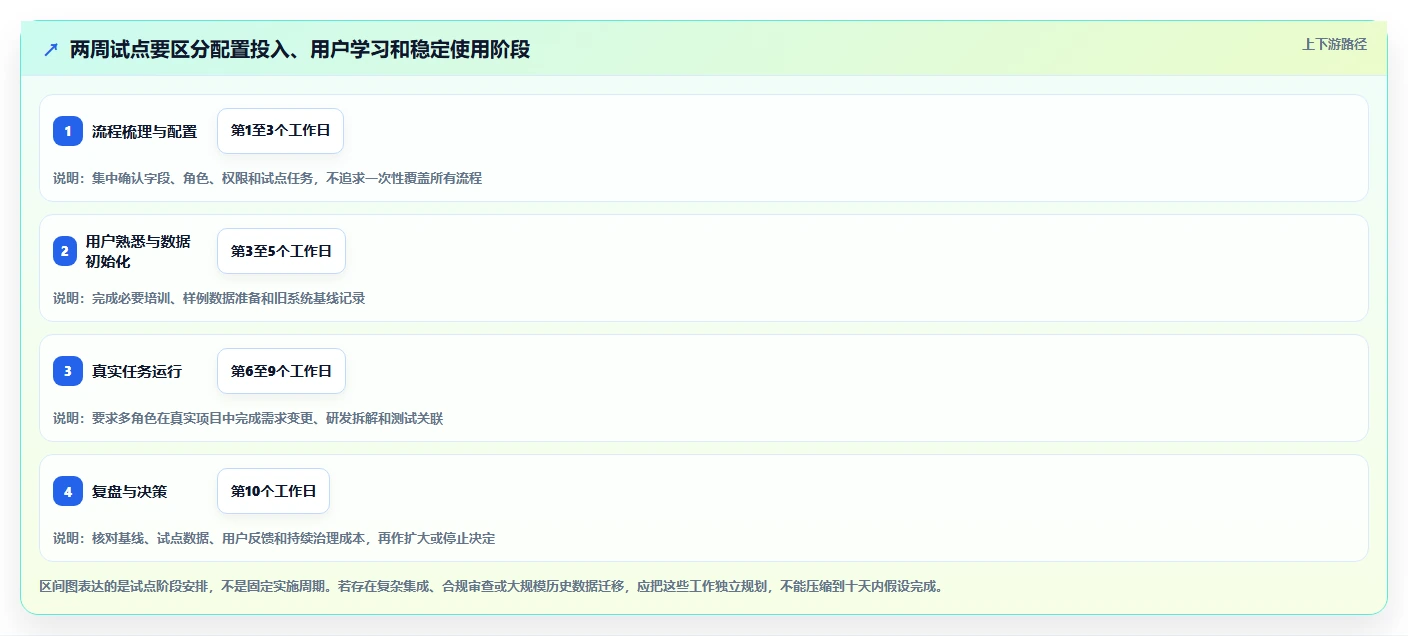Select the 第10个工作日 pill

tap(273, 491)
